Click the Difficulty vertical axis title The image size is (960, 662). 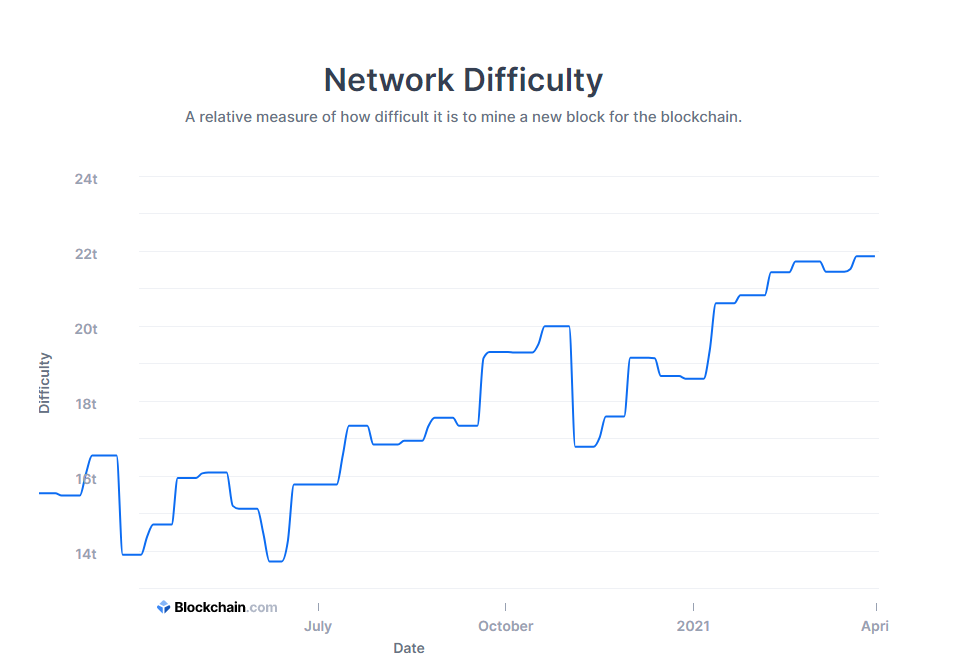(x=44, y=383)
